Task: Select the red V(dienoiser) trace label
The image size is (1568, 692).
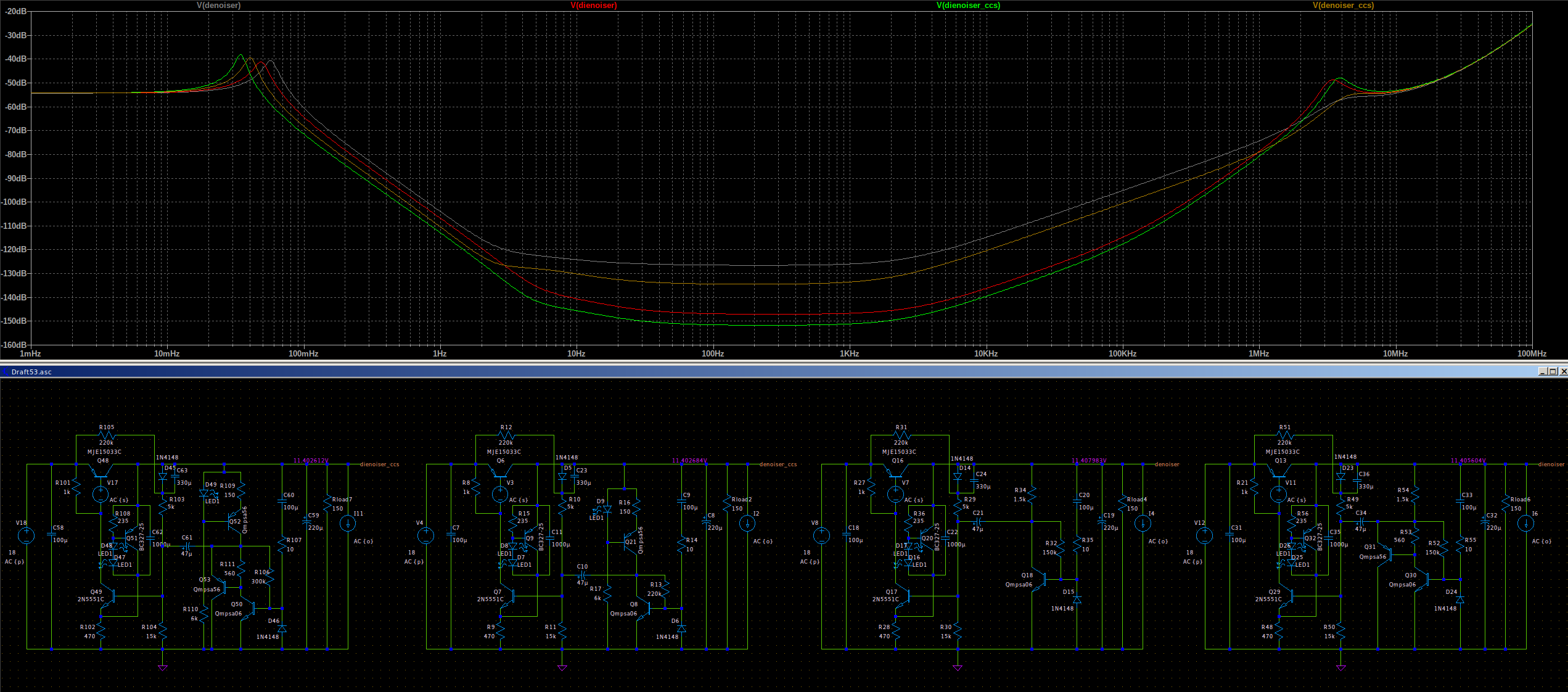Action: (593, 6)
